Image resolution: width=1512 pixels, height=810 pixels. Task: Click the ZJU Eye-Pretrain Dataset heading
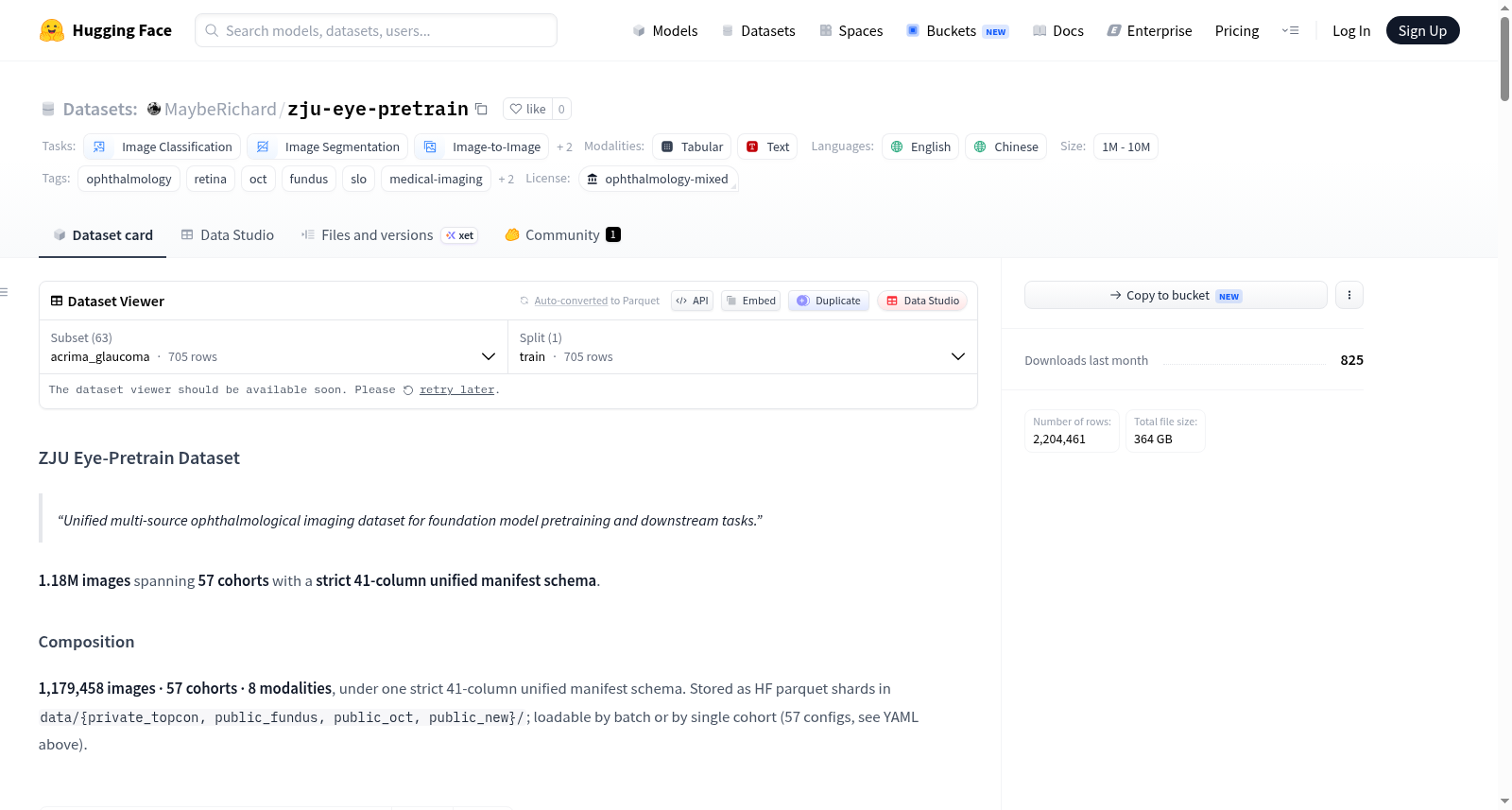pos(139,458)
